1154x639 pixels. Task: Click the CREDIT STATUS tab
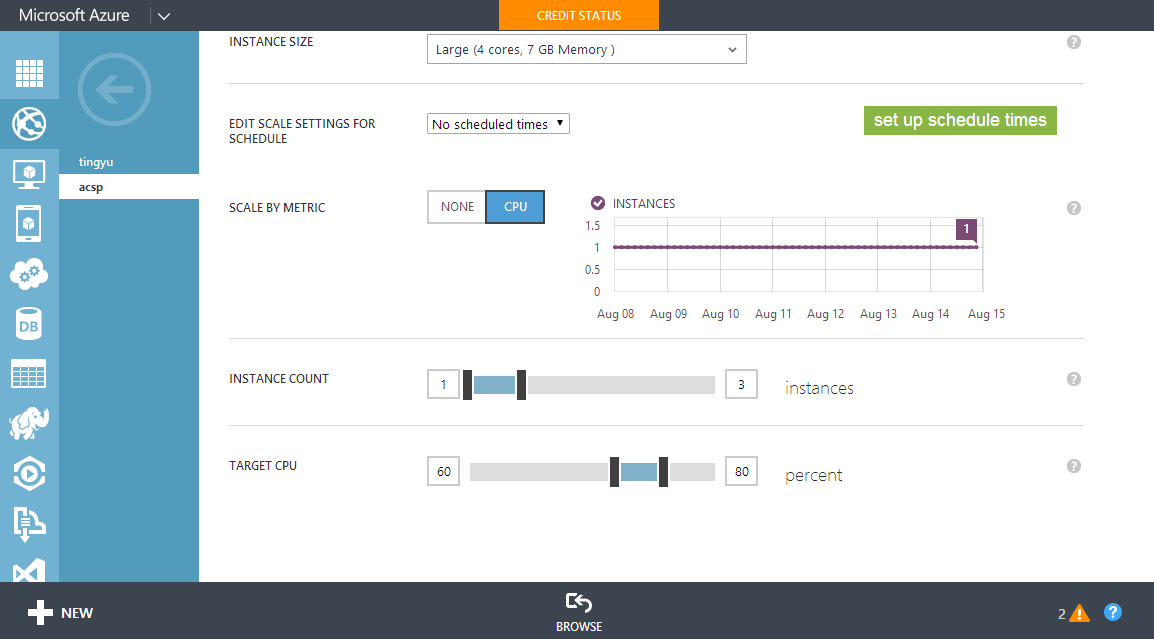pos(578,15)
